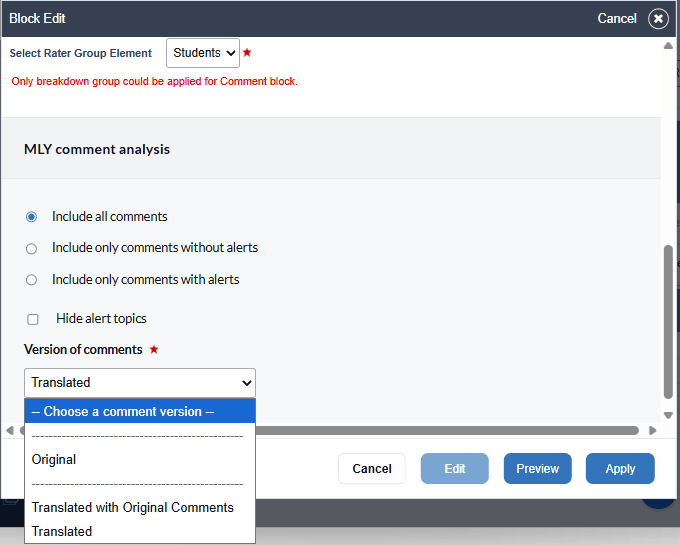The width and height of the screenshot is (680, 545).
Task: Pick Original from the version list
Action: (140, 460)
